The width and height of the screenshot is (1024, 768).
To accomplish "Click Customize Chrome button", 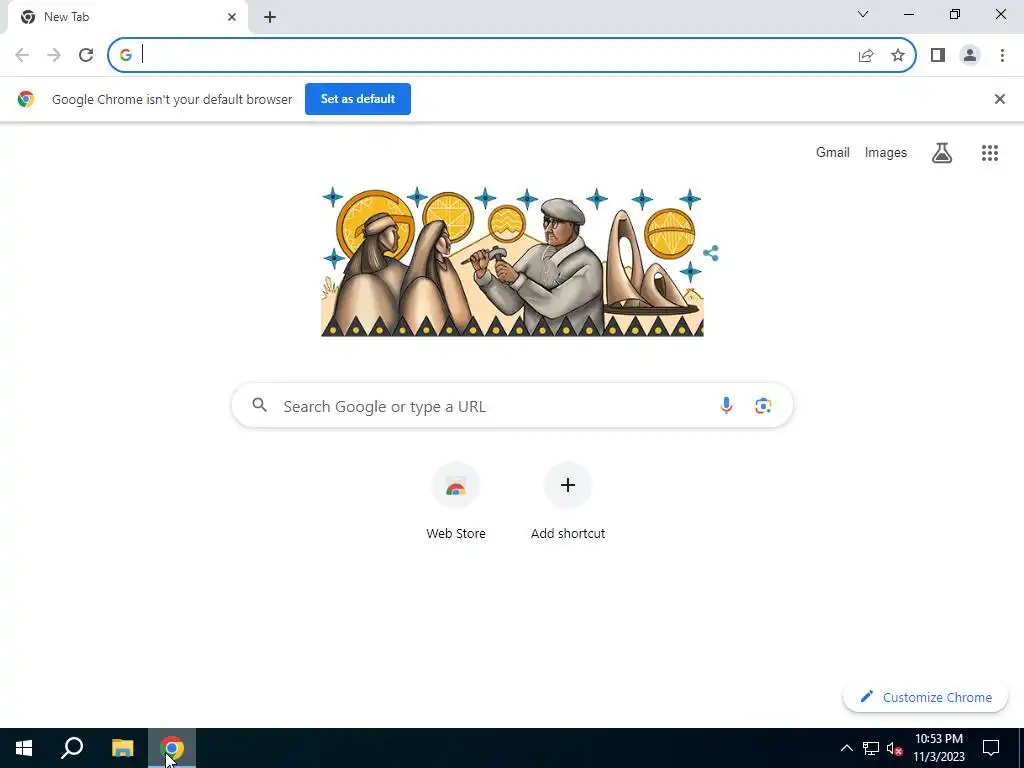I will click(925, 697).
